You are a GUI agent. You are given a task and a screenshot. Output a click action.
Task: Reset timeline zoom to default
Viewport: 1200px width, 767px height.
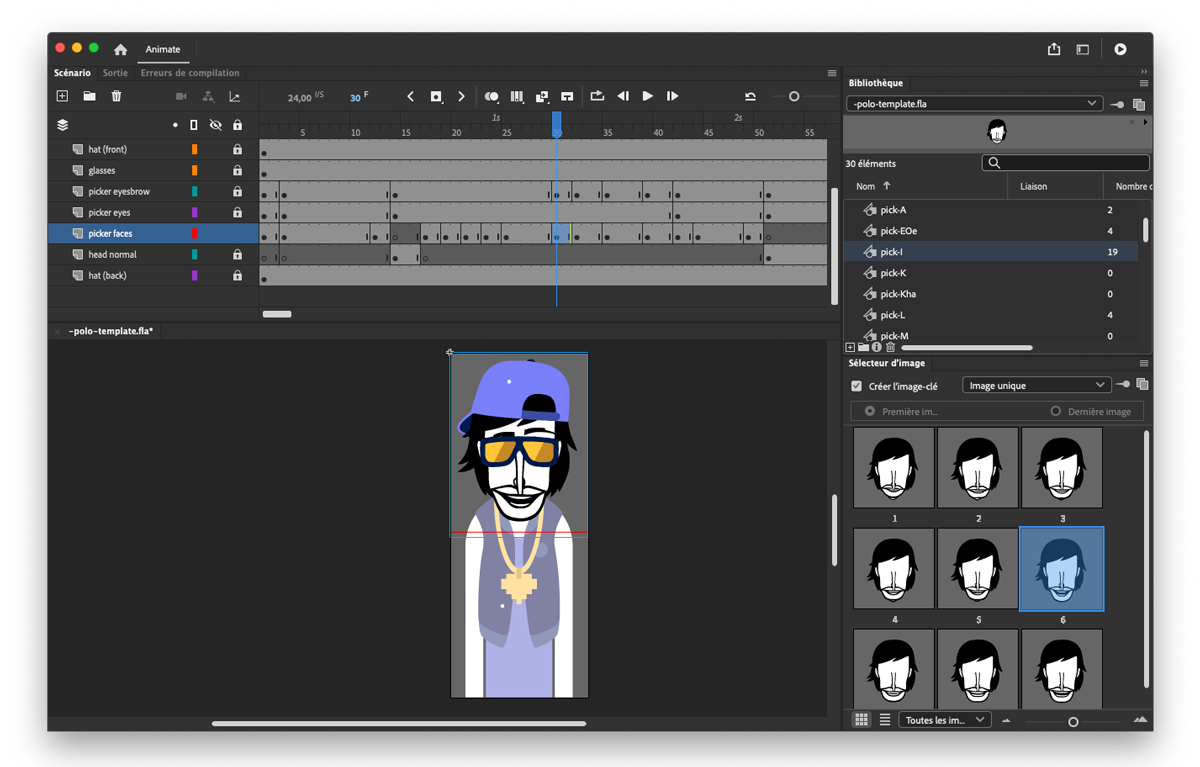coord(750,96)
